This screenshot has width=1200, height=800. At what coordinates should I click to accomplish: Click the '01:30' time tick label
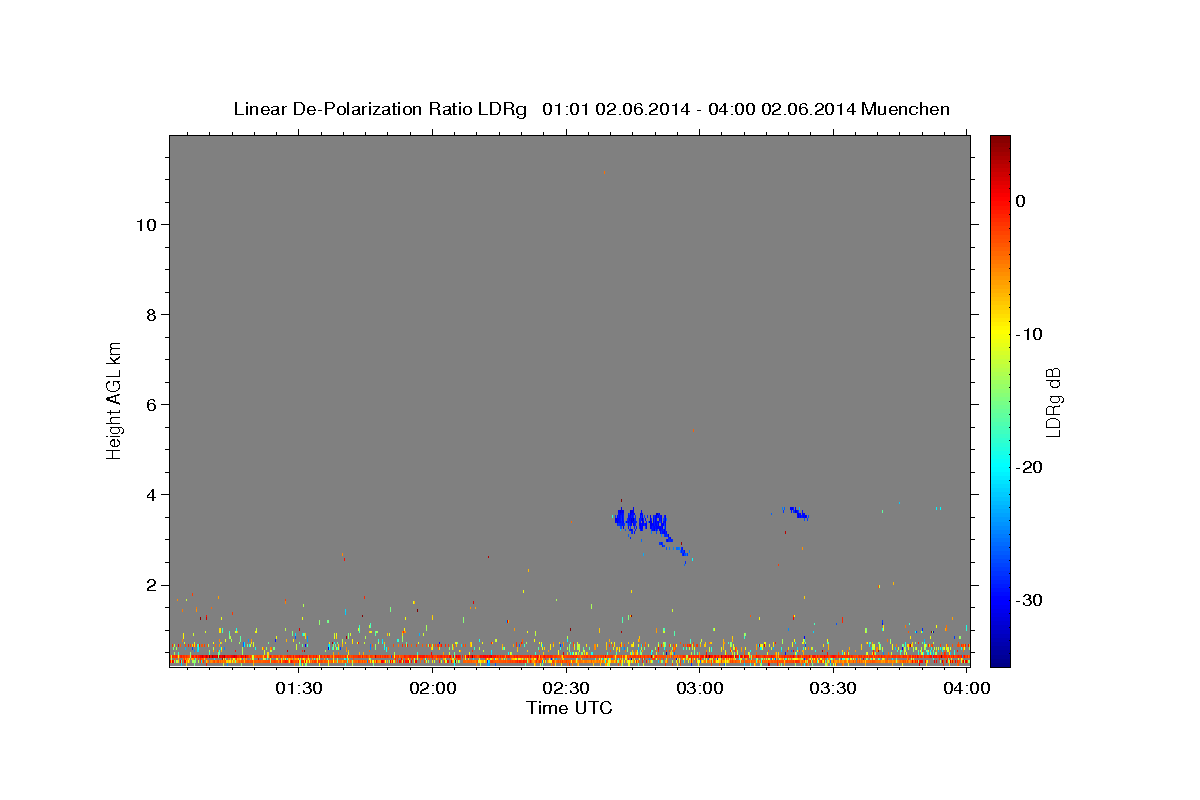pyautogui.click(x=299, y=688)
